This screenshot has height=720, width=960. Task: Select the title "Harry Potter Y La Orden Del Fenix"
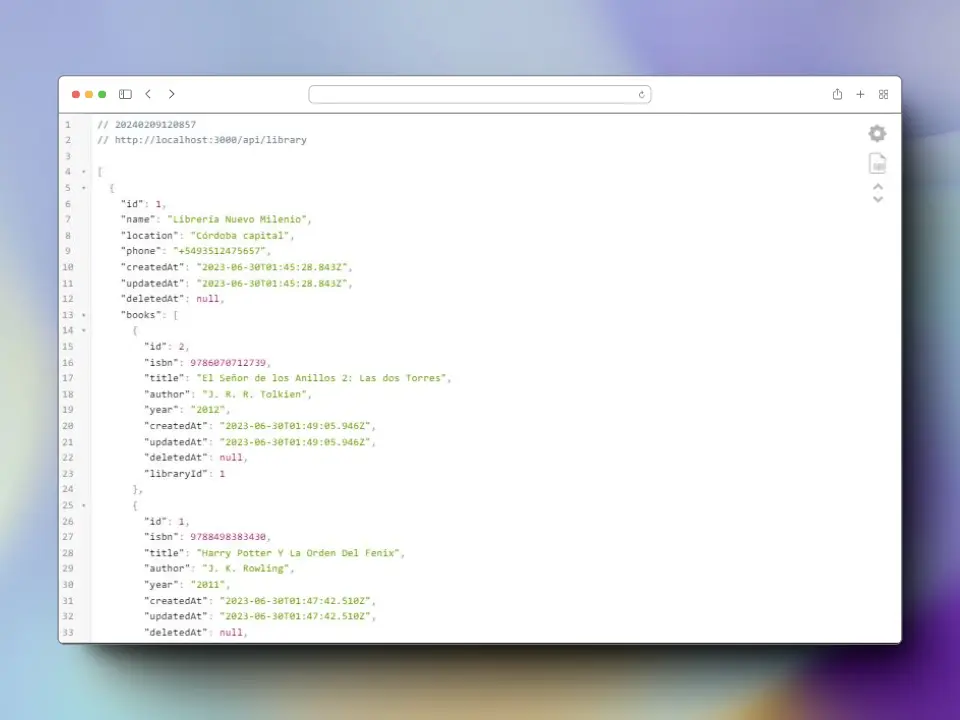(x=298, y=553)
